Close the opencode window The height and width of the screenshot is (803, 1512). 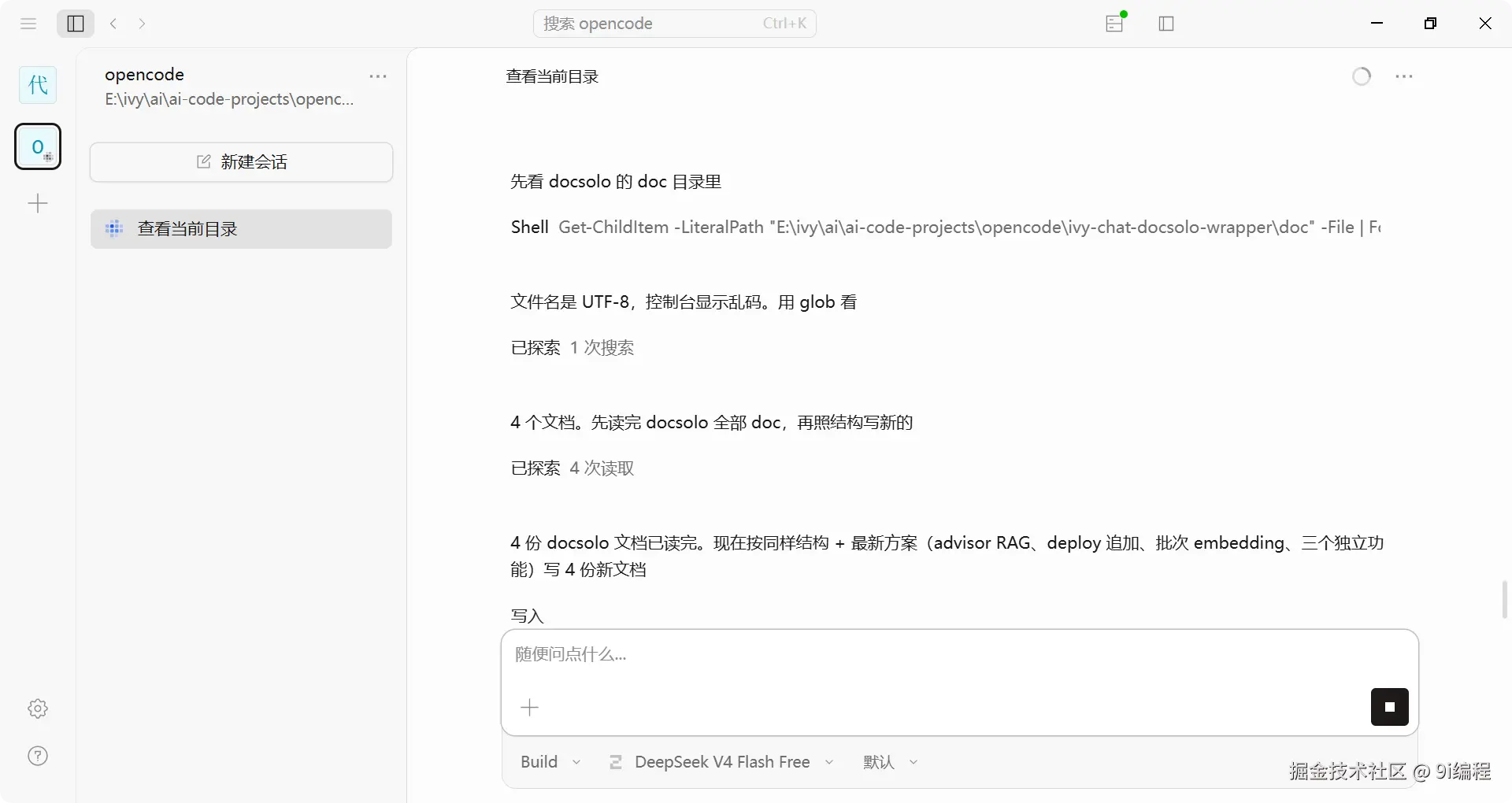(x=1485, y=24)
